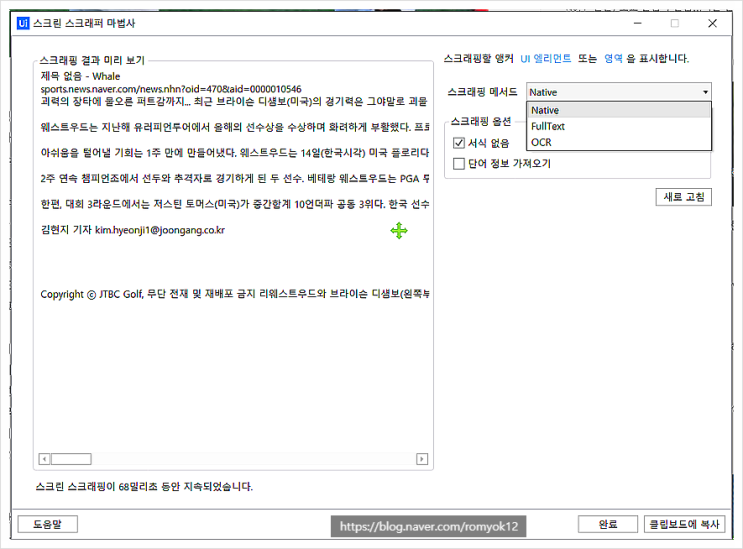This screenshot has width=743, height=549.
Task: Click the UiPath logo icon in title bar
Action: [23, 23]
